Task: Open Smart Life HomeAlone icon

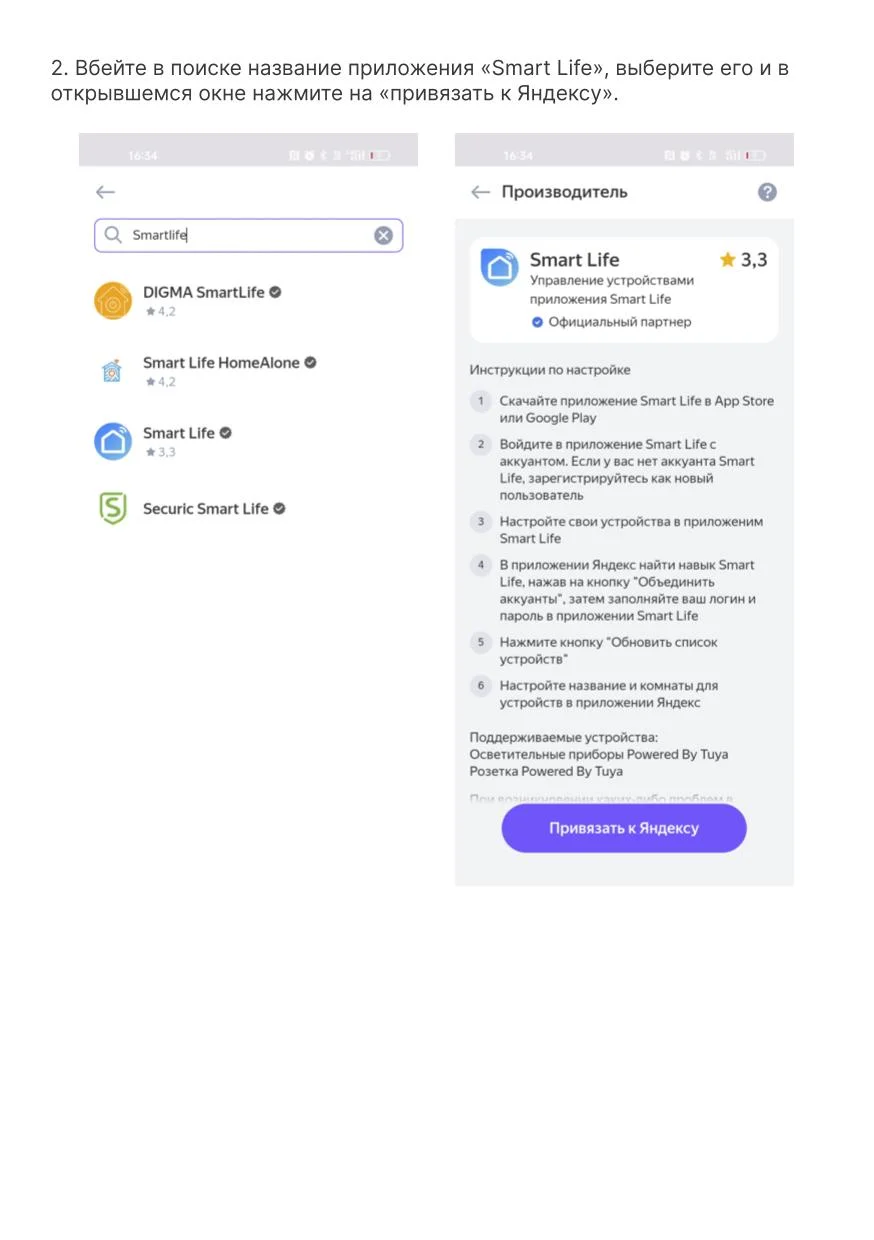Action: (x=113, y=371)
